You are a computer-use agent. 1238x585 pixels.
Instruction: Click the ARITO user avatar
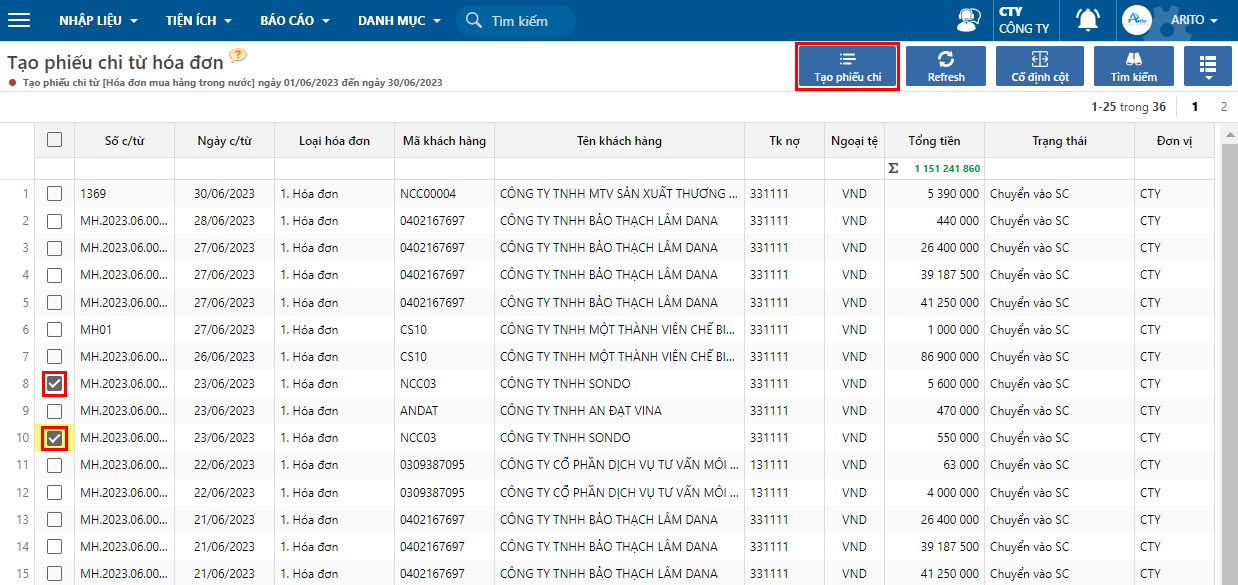(1137, 20)
